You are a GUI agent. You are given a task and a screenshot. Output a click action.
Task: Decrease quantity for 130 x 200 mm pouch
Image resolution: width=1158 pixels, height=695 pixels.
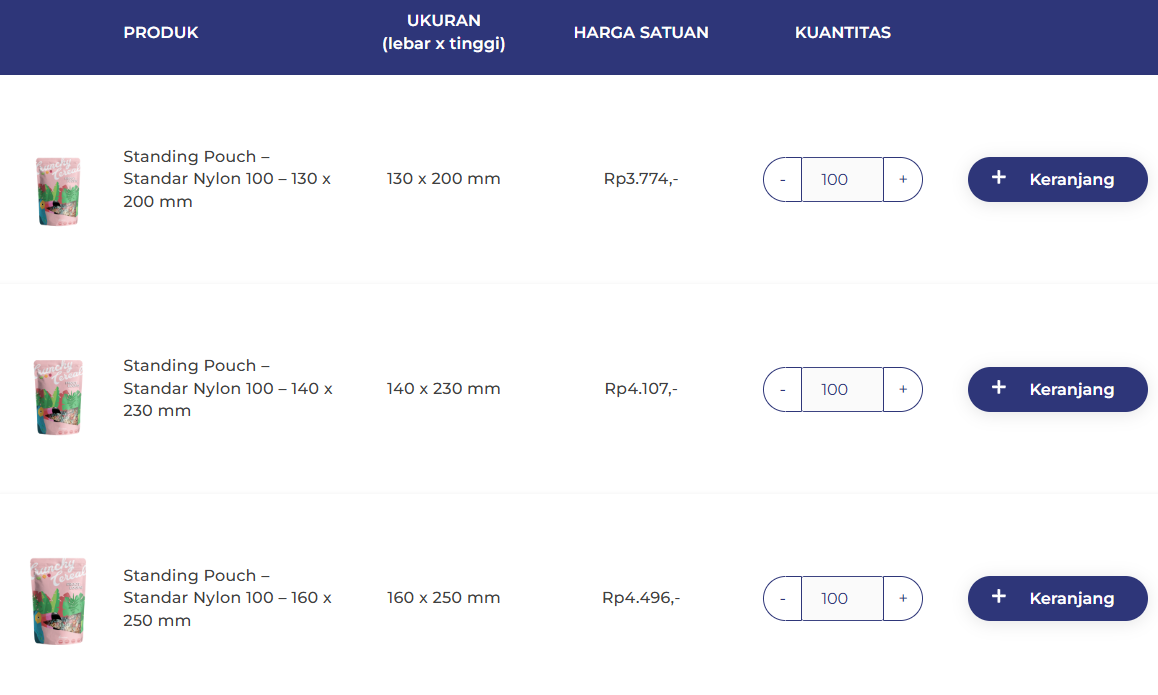coord(782,180)
